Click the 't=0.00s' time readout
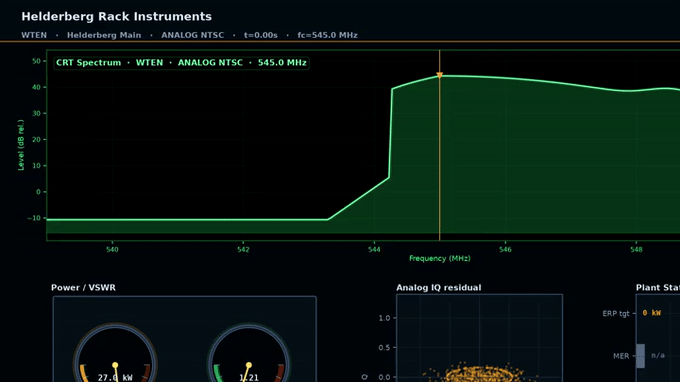This screenshot has height=382, width=680. coord(261,35)
